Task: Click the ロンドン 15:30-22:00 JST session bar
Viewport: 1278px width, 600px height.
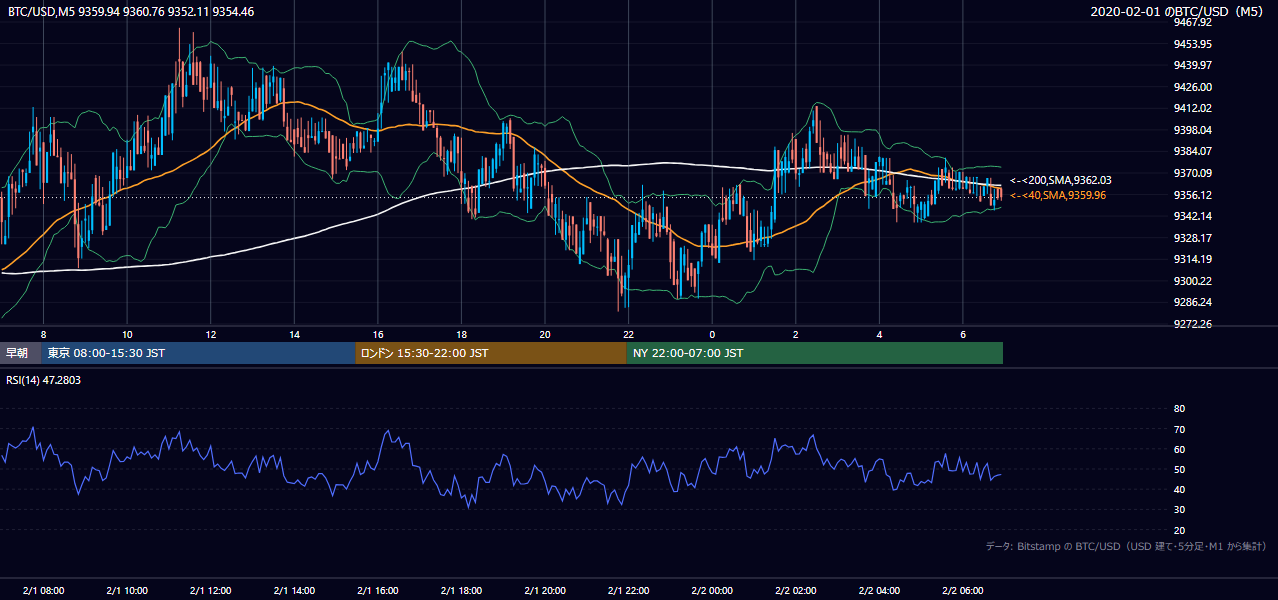Action: (x=491, y=353)
